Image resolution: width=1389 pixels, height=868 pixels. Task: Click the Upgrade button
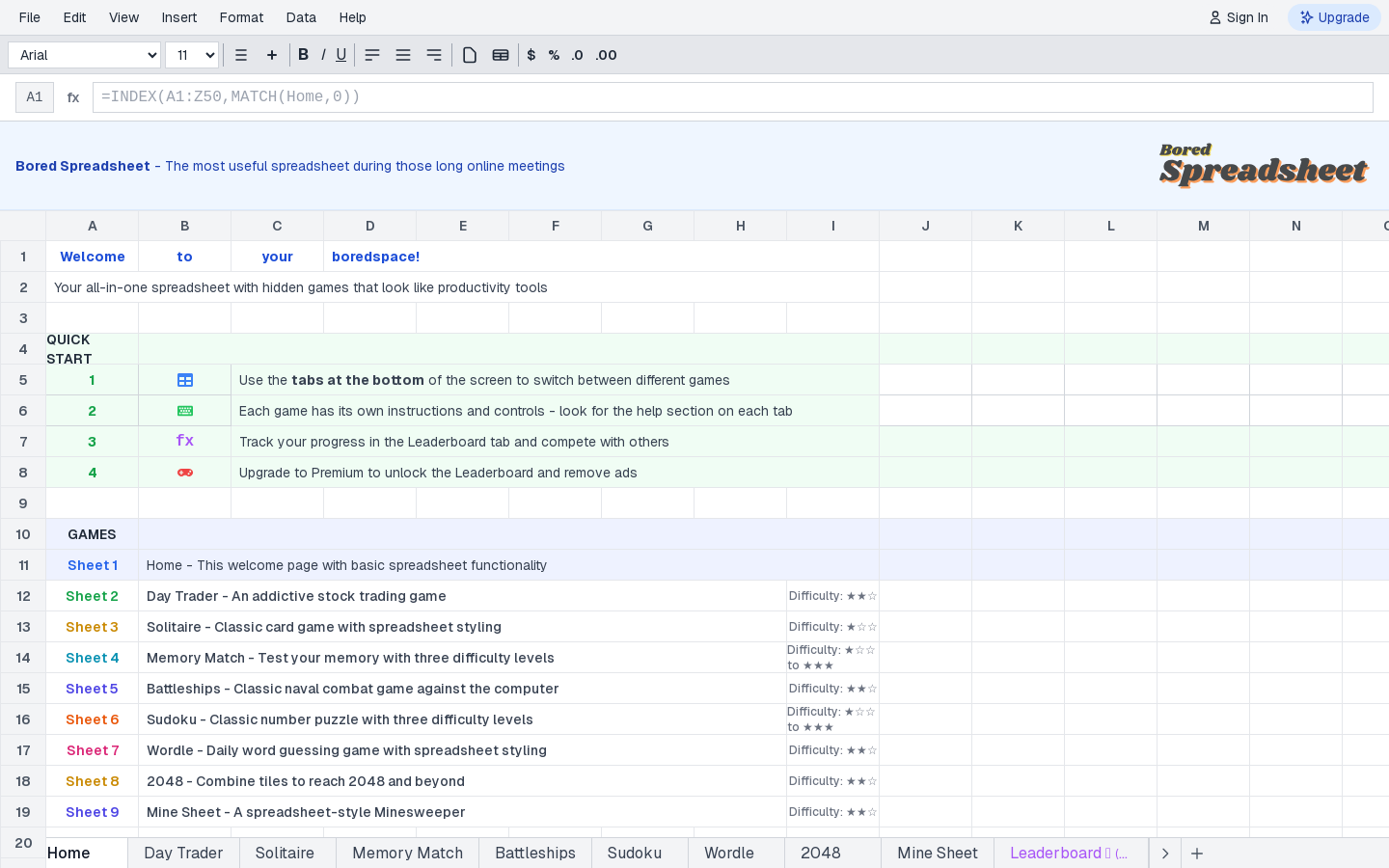1334,17
